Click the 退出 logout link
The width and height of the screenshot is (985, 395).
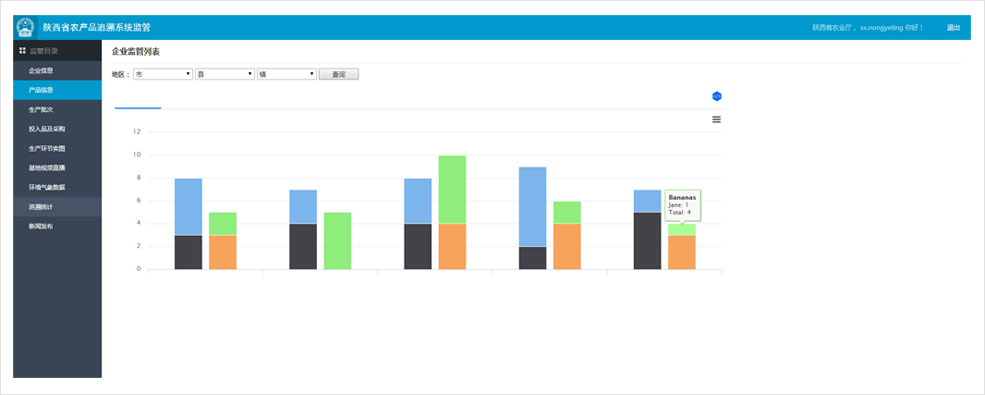coord(953,28)
